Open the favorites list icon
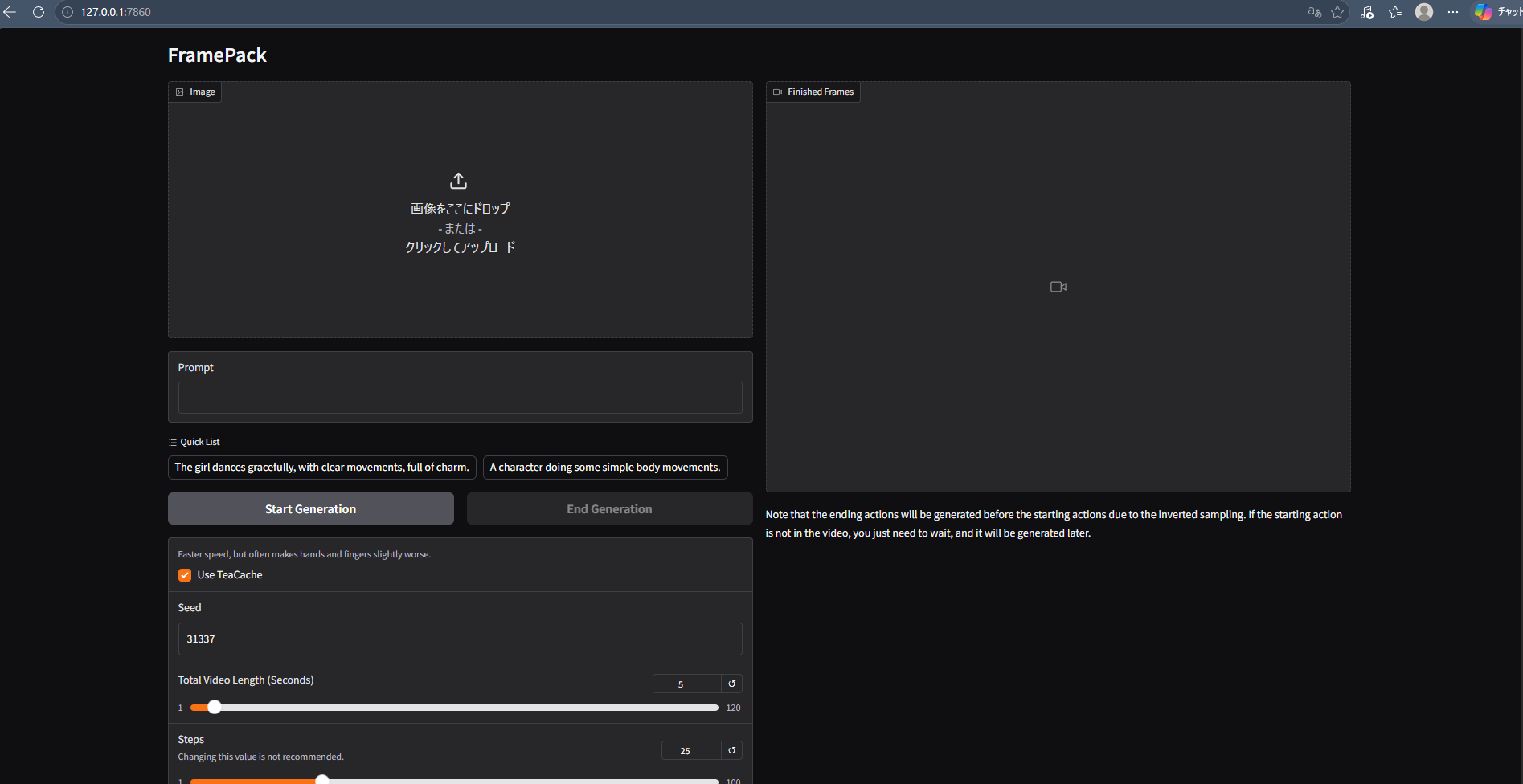 click(1395, 12)
